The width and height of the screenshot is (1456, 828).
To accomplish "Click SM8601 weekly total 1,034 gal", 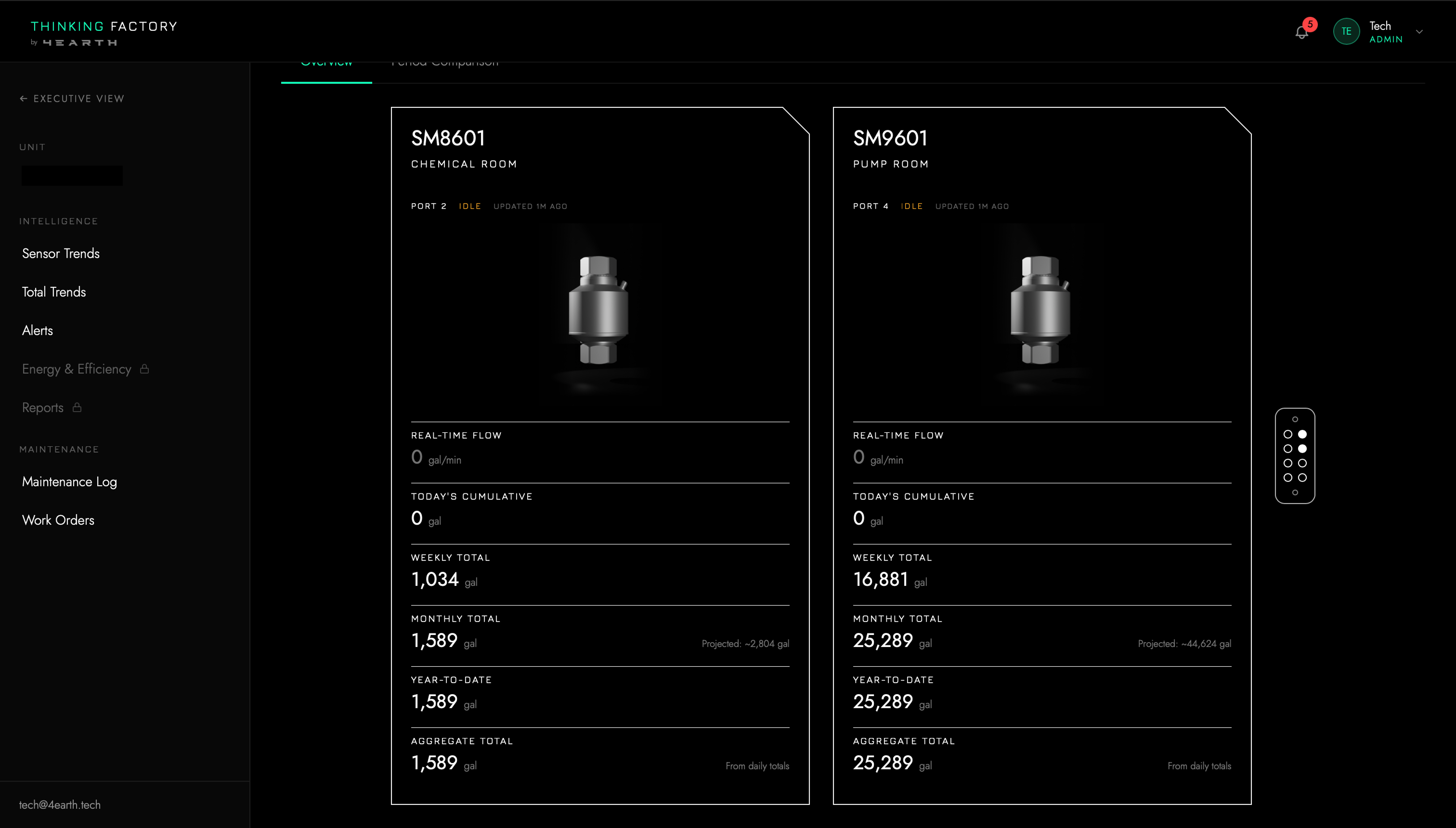I will point(444,580).
